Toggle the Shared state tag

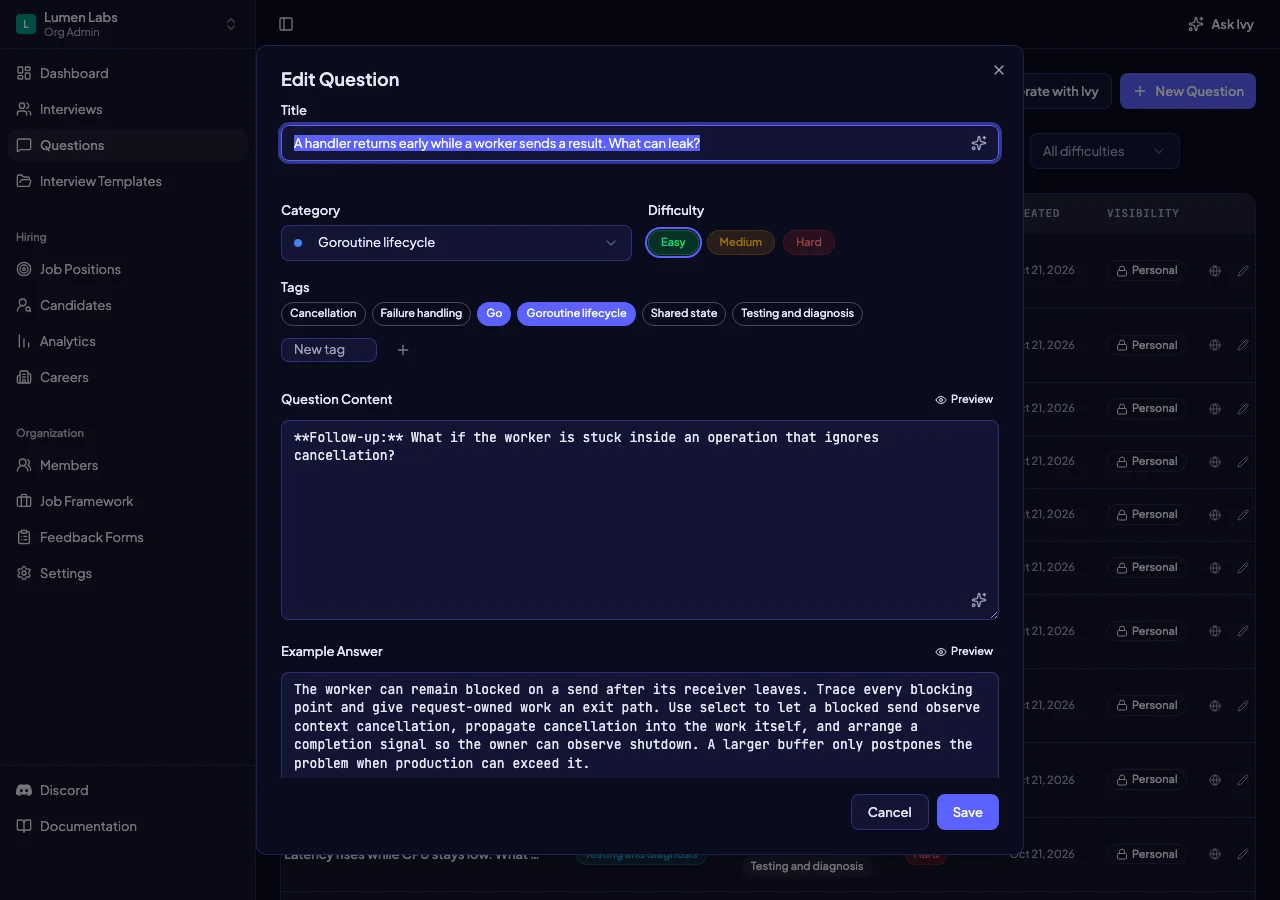[x=684, y=314]
